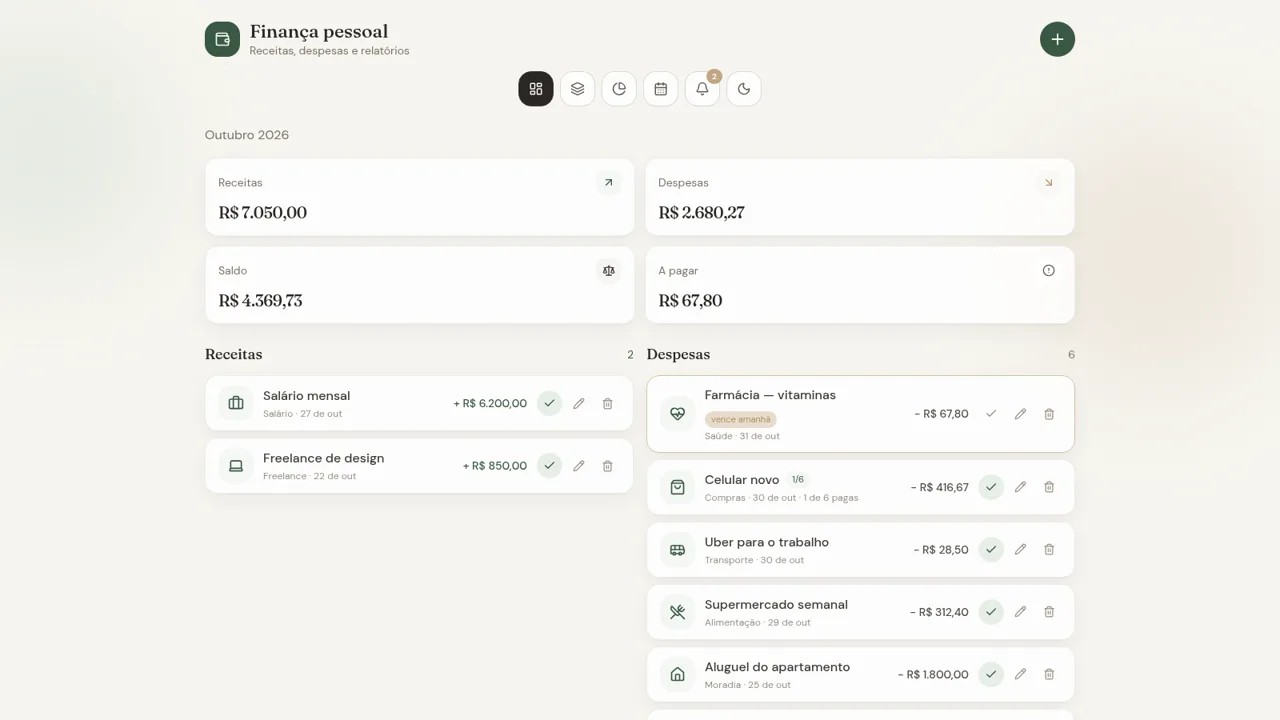This screenshot has height=720, width=1280.
Task: Click the 'vence amanhã' badge
Action: point(741,419)
